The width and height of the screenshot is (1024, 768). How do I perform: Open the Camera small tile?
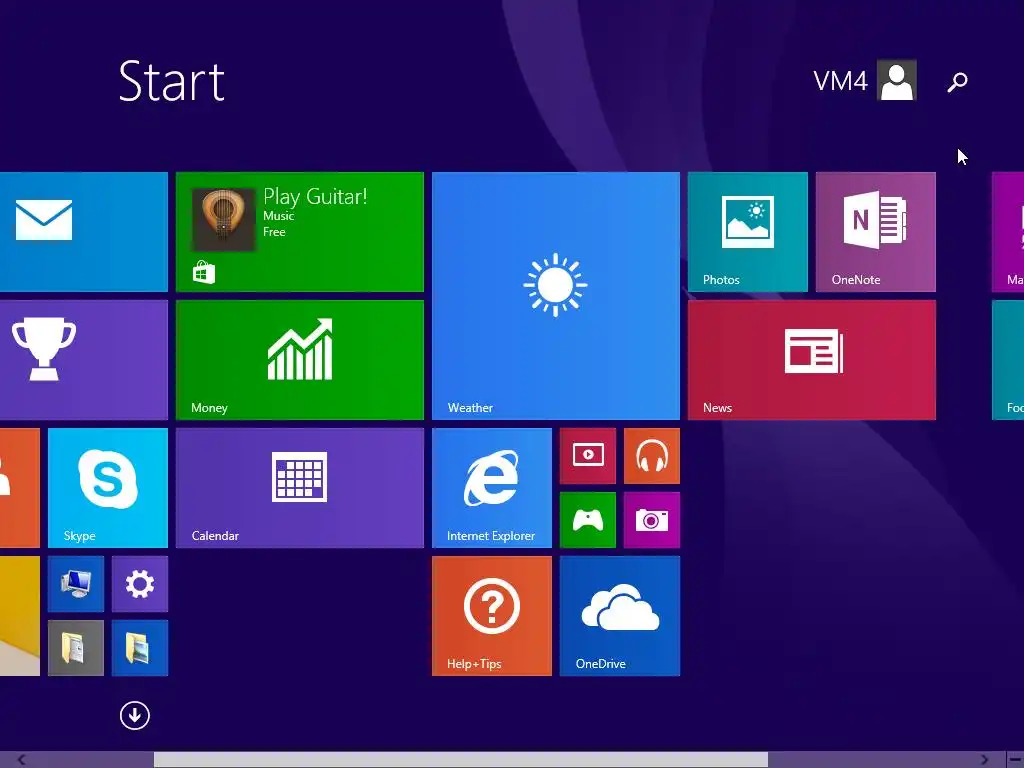point(652,520)
